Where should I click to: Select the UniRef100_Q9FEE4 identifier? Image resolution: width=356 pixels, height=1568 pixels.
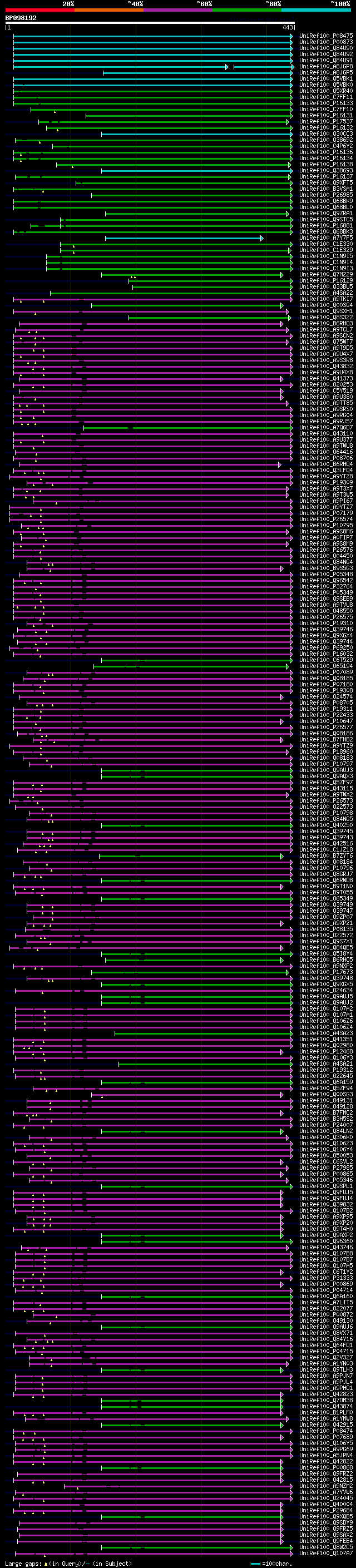(x=325, y=1541)
